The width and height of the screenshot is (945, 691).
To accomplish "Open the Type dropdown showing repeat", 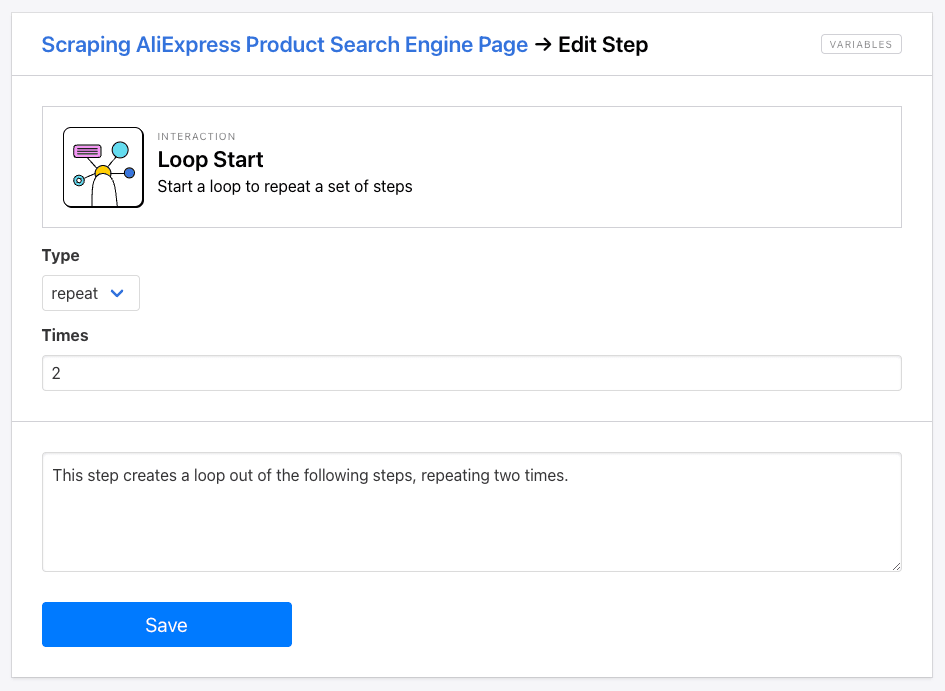I will 90,293.
